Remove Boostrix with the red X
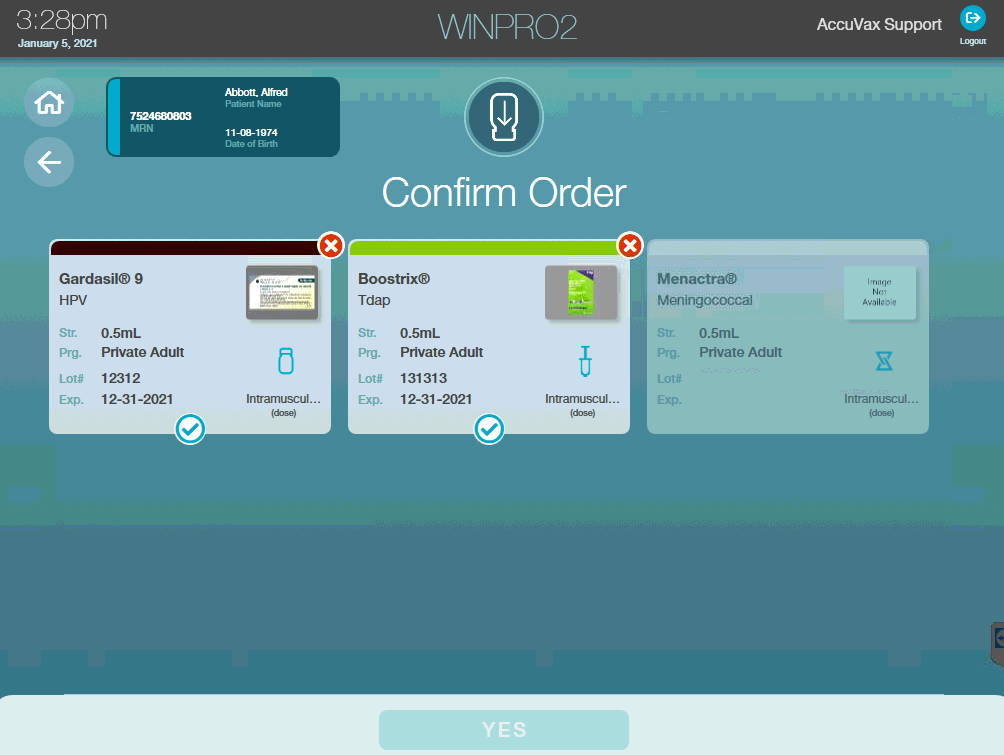Screen dimensions: 1004x755 coord(630,245)
